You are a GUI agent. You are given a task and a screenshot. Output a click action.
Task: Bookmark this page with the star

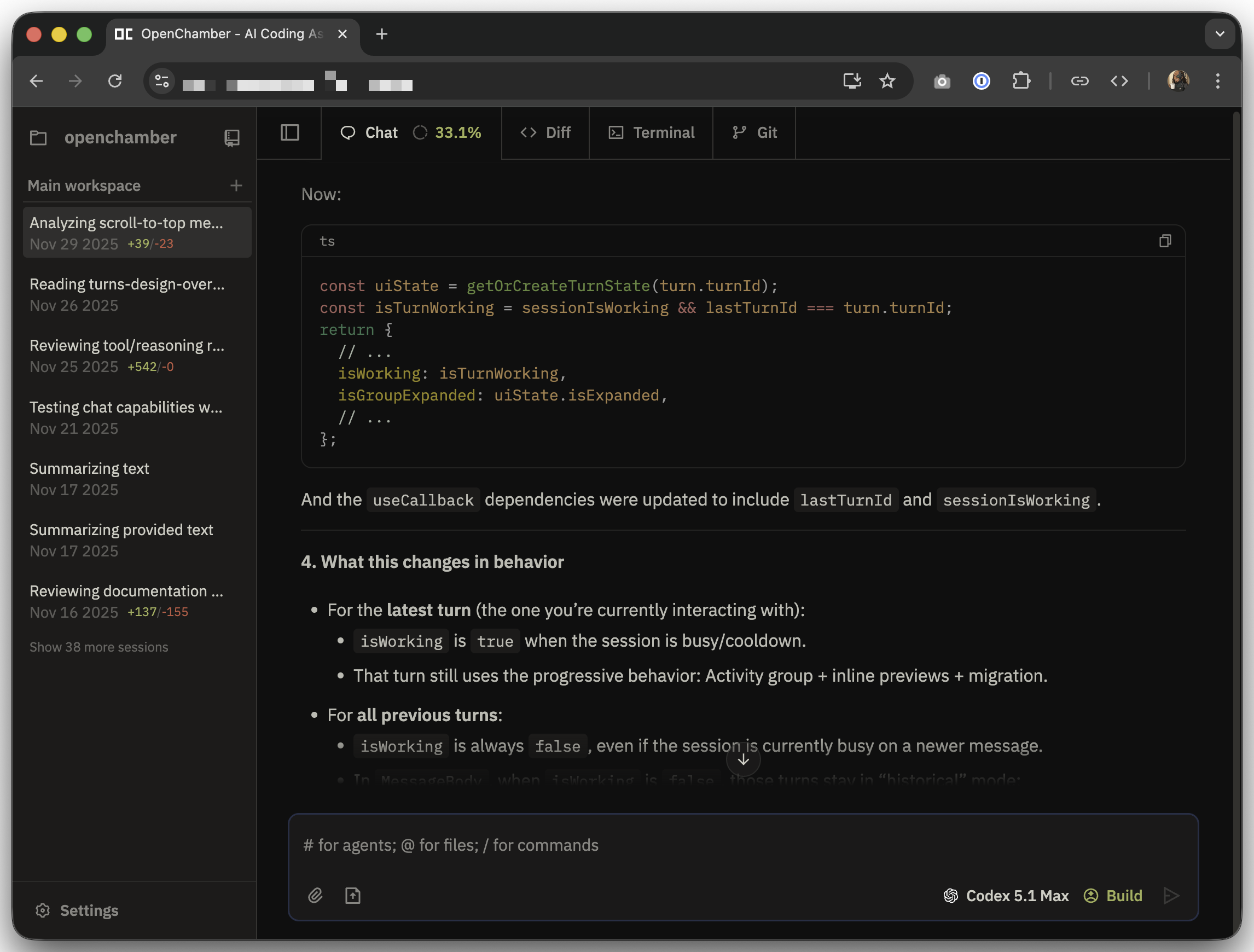click(x=887, y=81)
